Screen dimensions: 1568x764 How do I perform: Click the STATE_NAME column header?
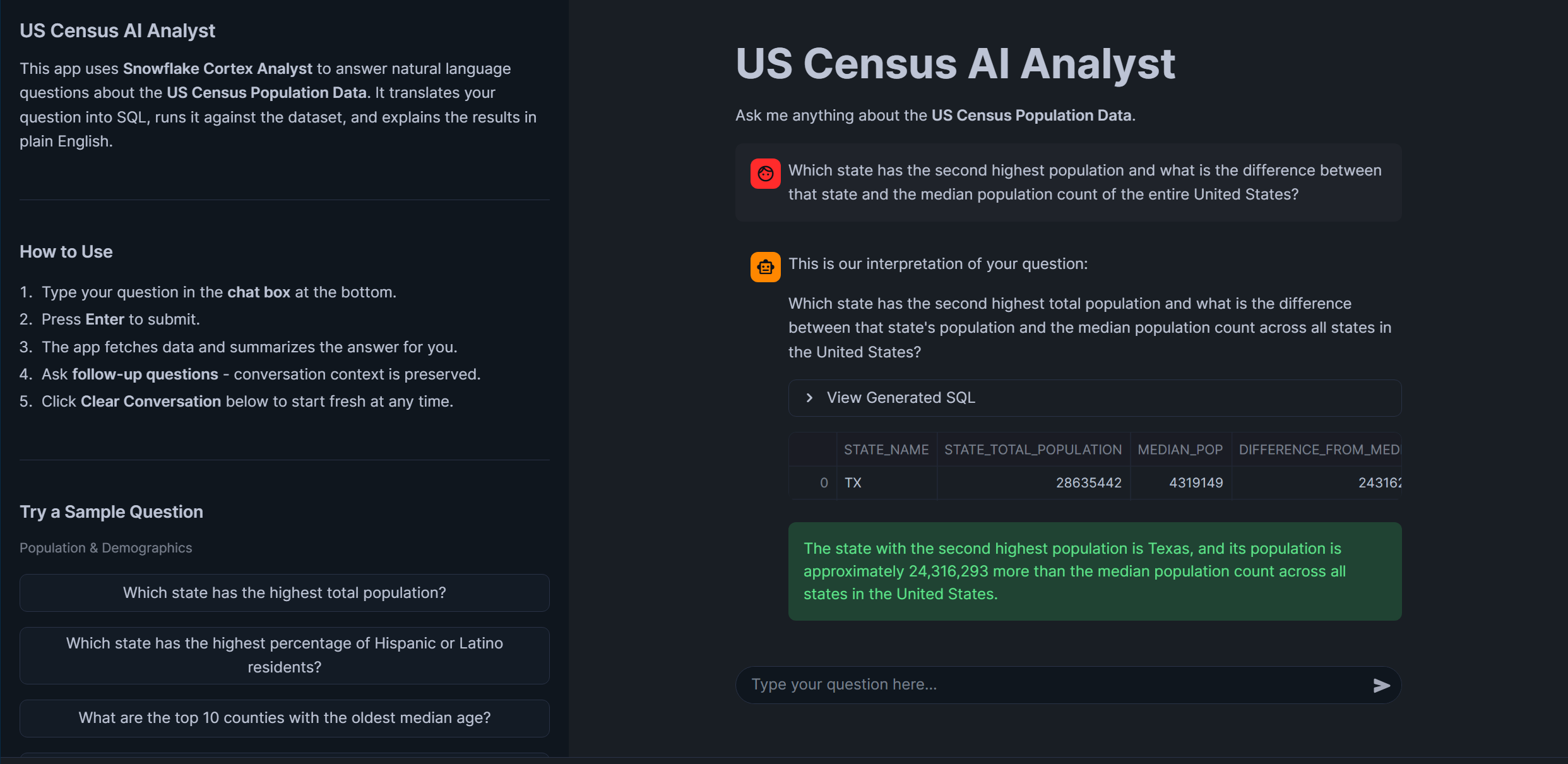886,449
